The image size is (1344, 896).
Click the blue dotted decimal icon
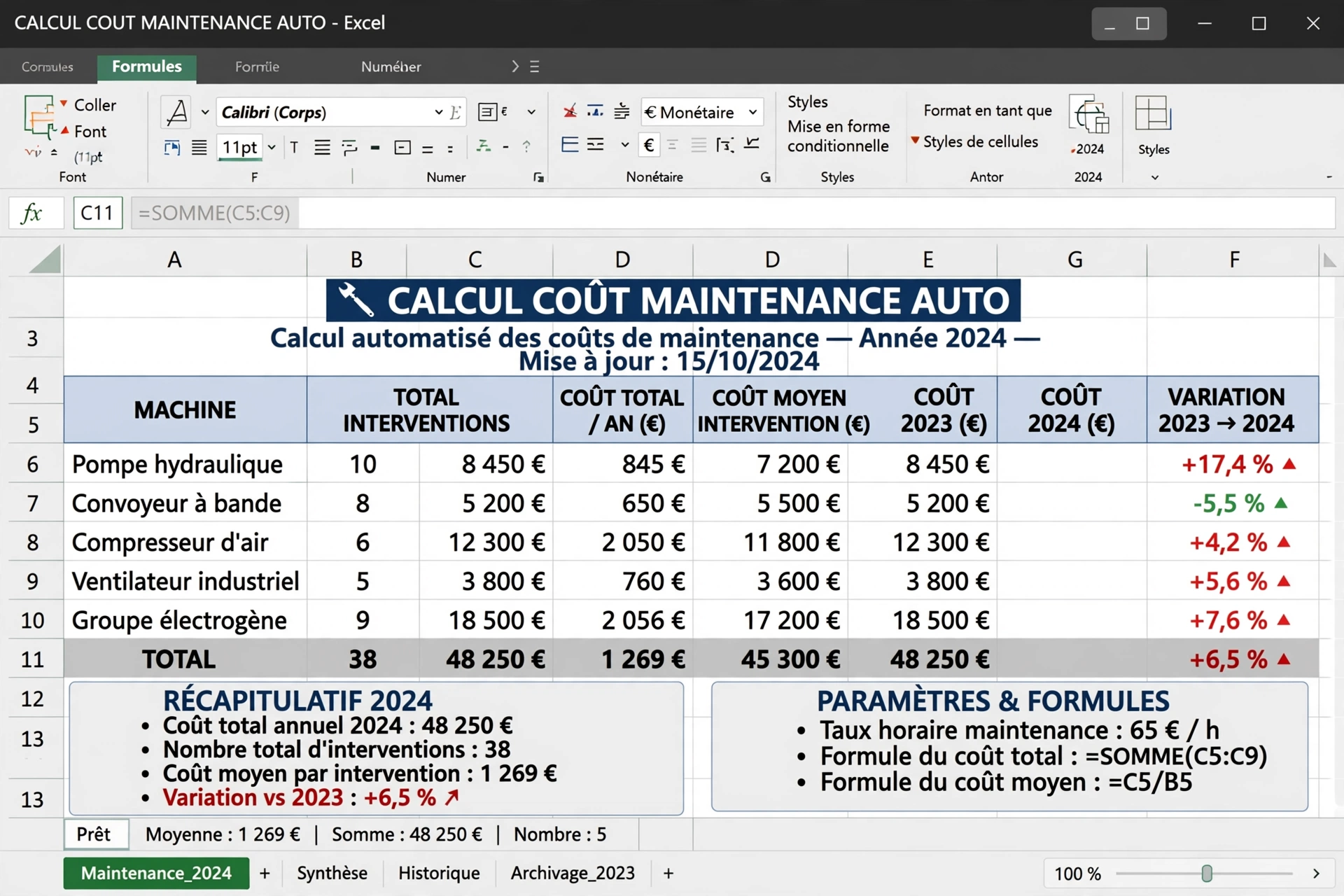[x=595, y=111]
